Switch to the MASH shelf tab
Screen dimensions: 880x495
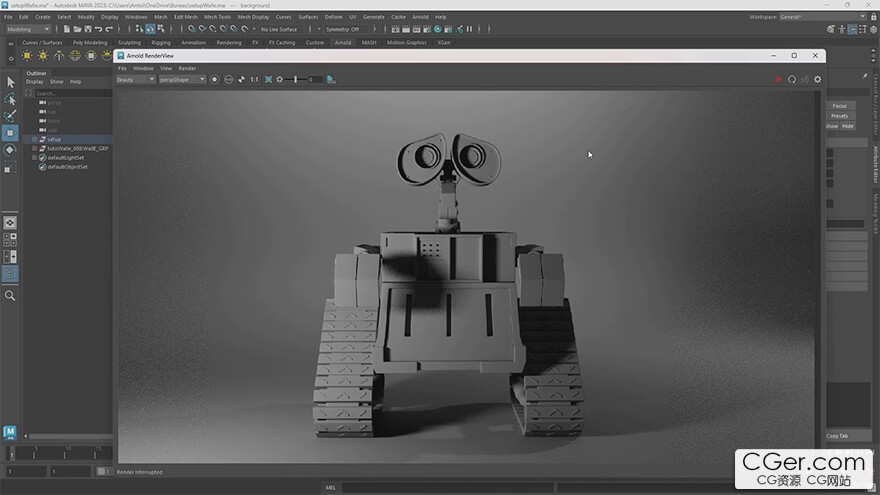(x=369, y=43)
